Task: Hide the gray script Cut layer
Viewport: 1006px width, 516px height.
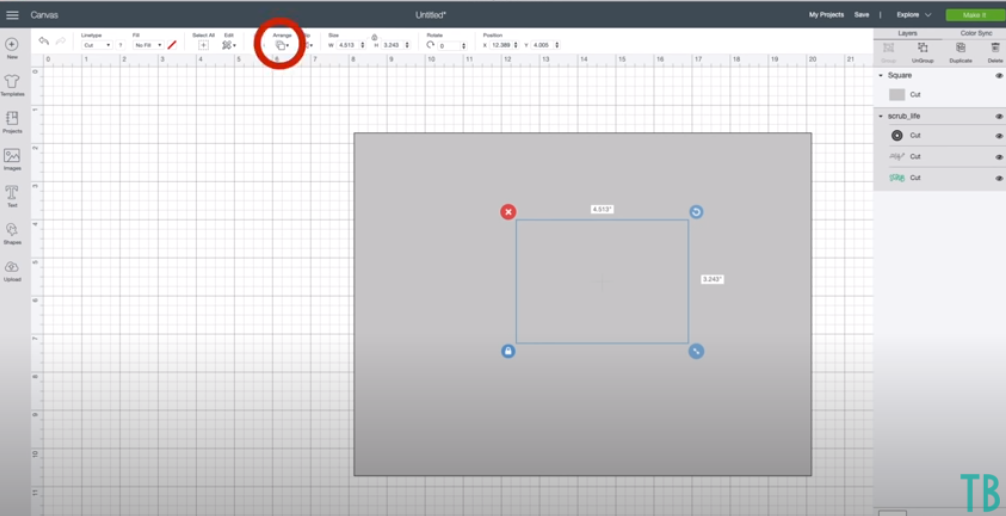Action: [x=999, y=157]
